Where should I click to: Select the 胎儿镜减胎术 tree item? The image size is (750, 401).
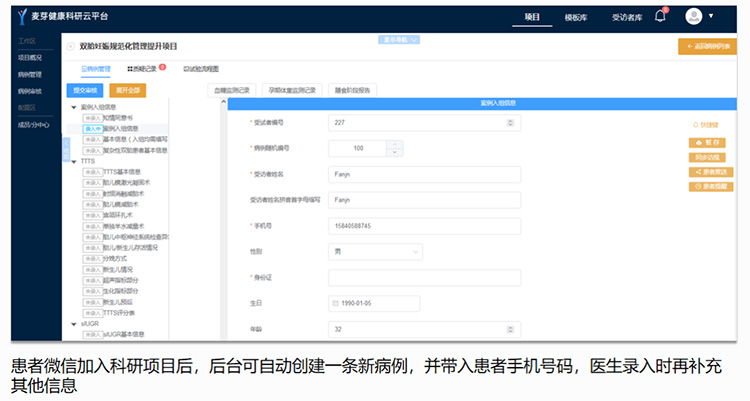[110, 204]
